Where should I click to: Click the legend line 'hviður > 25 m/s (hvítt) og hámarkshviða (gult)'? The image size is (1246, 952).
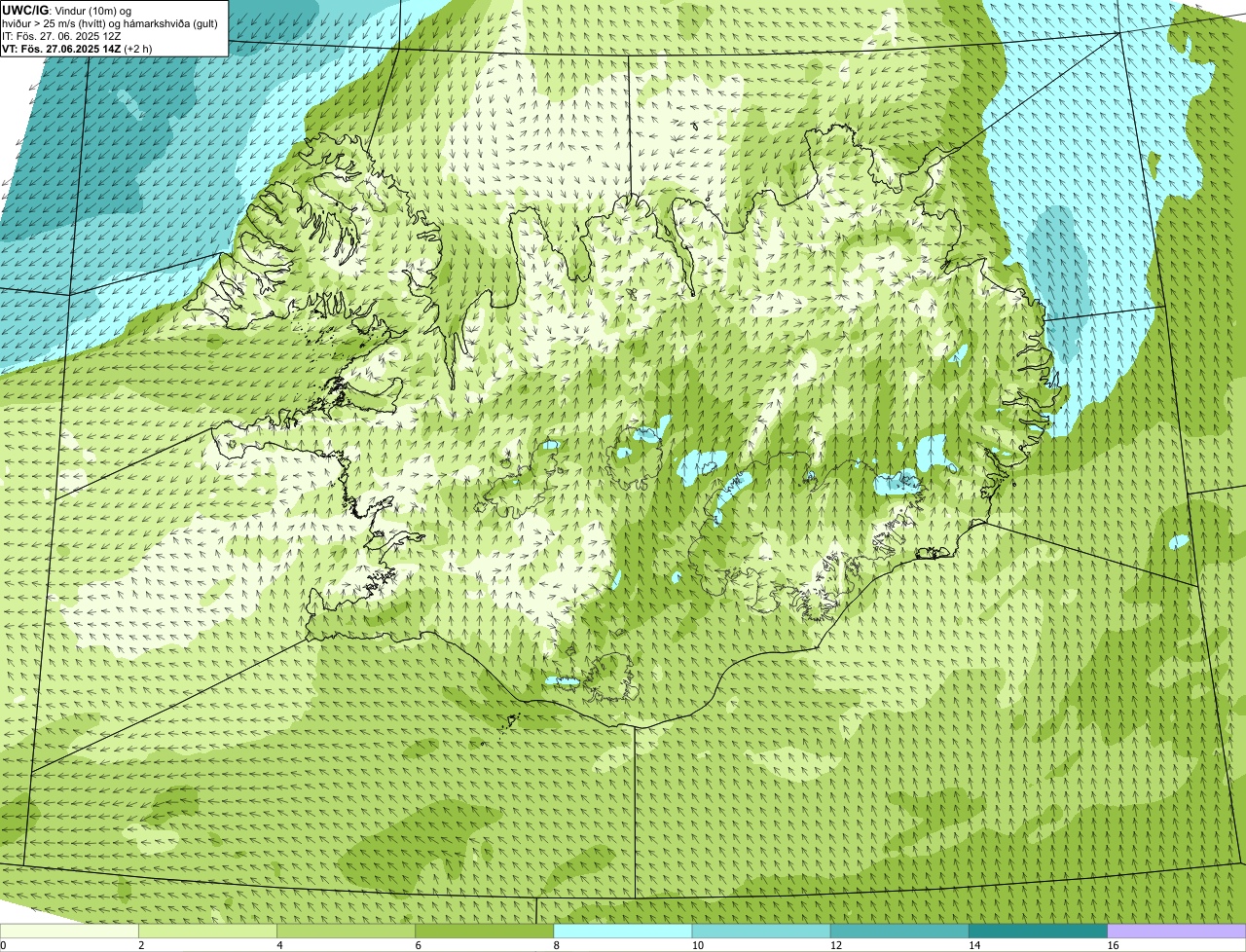click(x=110, y=22)
